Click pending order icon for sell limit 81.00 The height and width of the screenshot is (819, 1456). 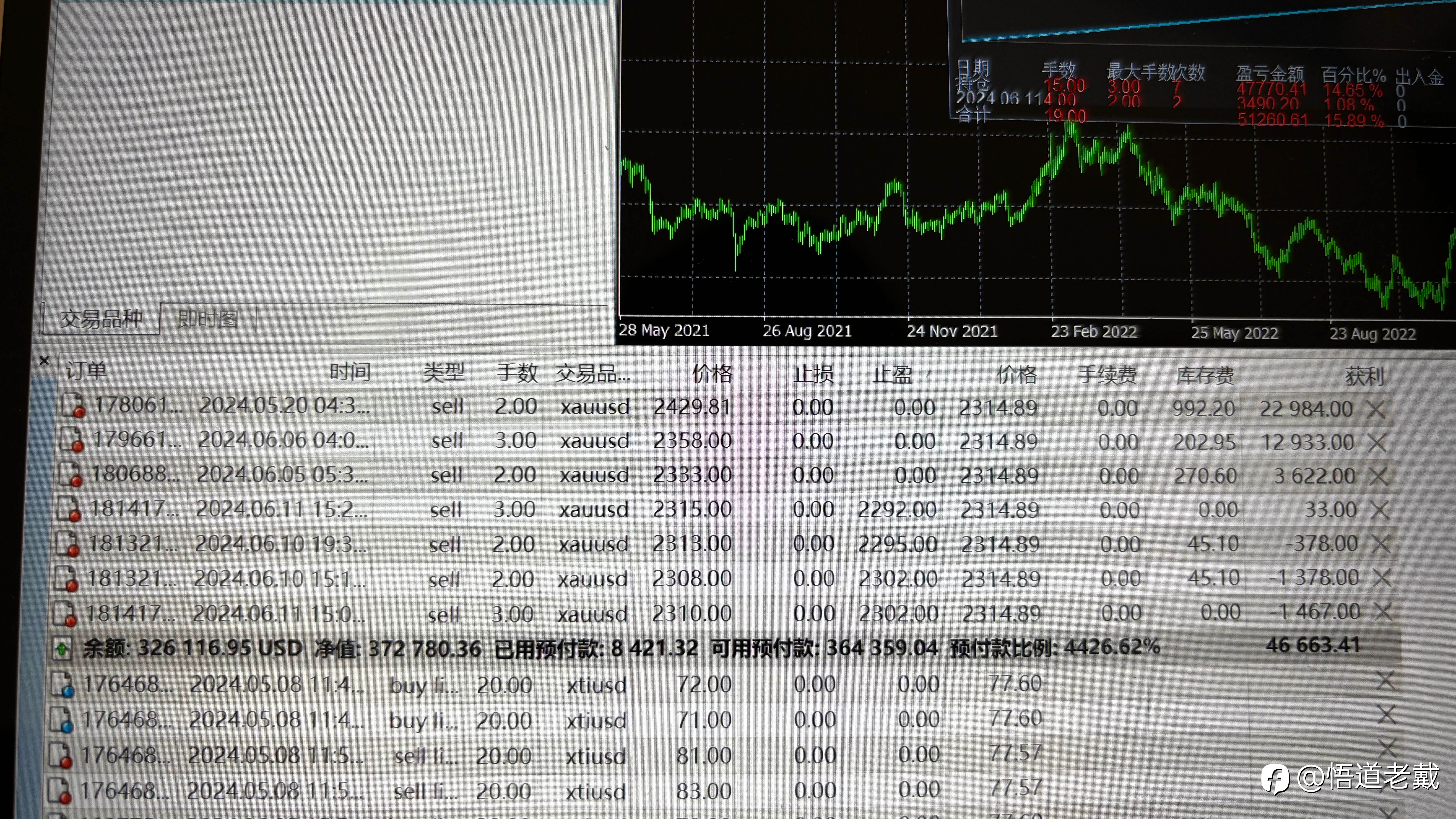(x=59, y=755)
